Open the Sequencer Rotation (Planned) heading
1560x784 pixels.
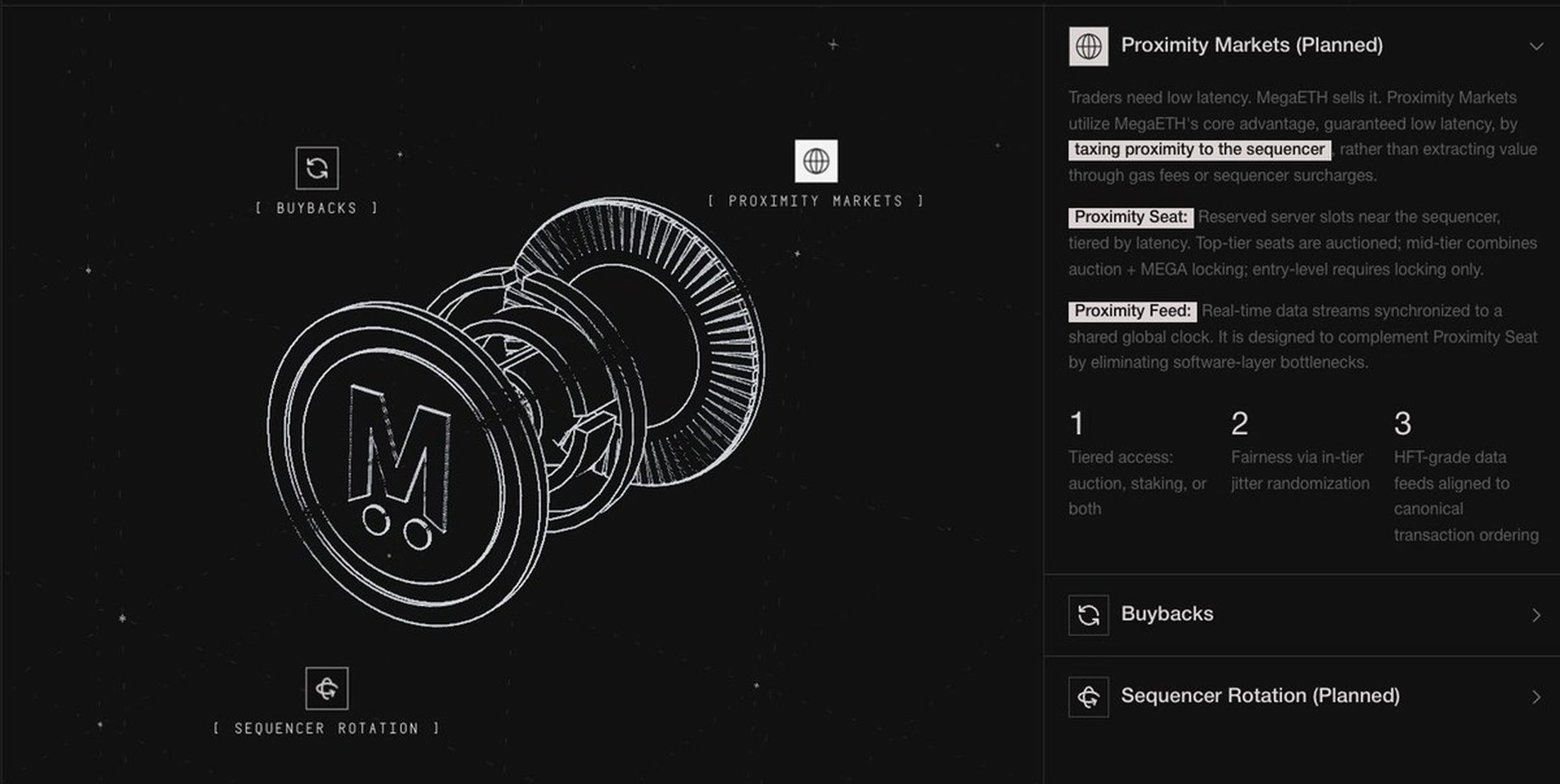[x=1260, y=695]
